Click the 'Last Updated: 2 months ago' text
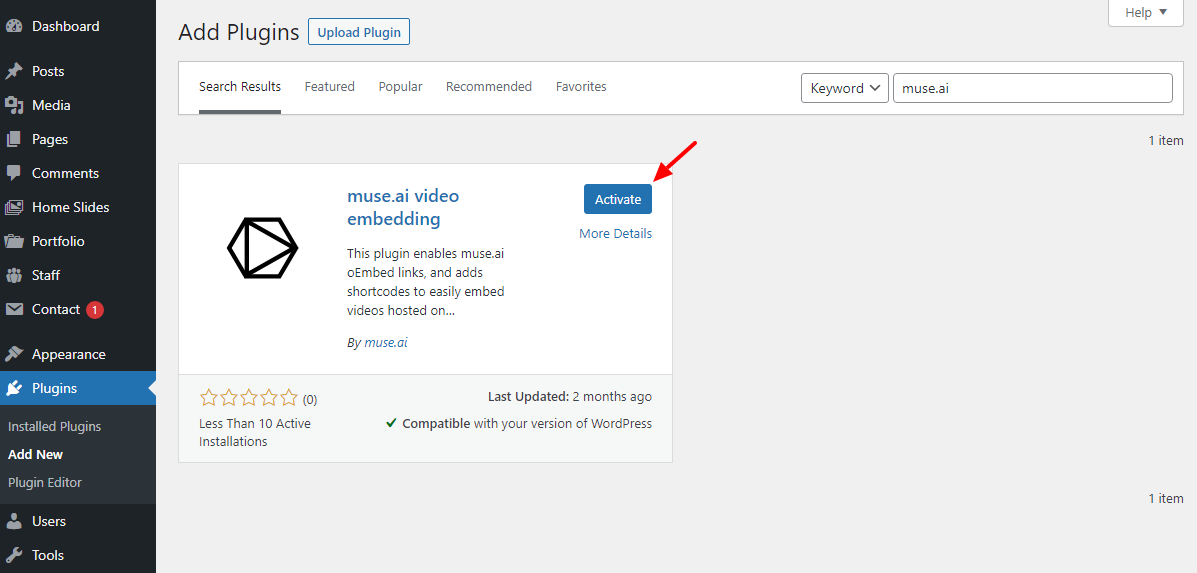Viewport: 1197px width, 573px height. click(569, 397)
